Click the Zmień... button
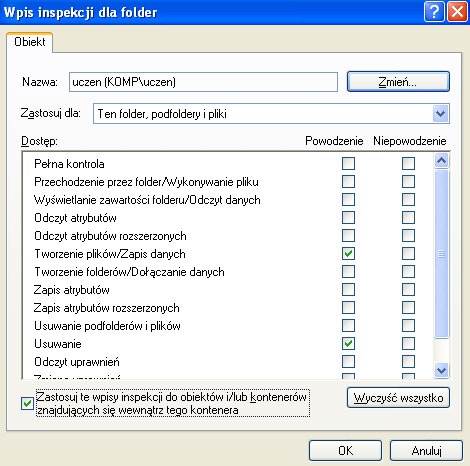 coord(398,82)
